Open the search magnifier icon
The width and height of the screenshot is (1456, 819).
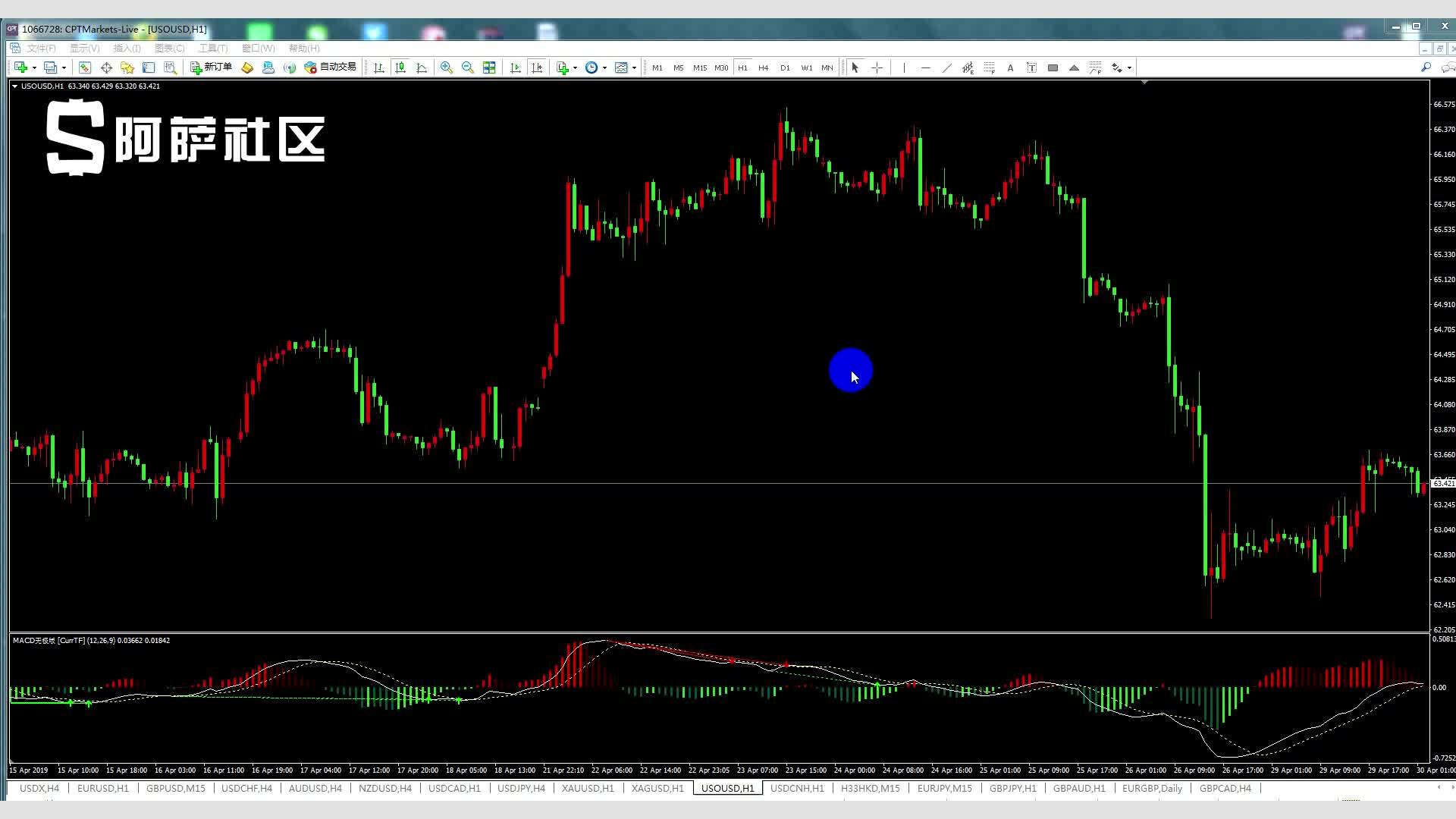(x=1426, y=67)
